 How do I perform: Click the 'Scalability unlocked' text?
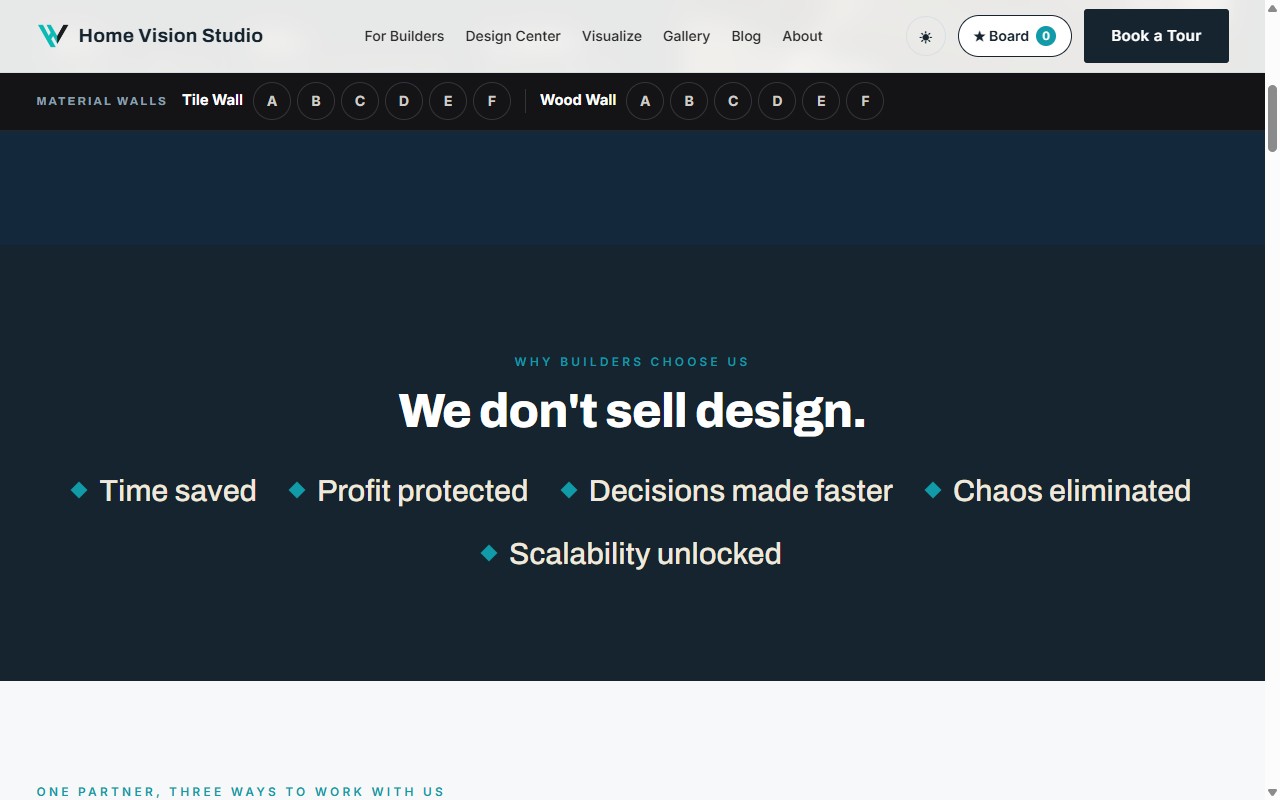pos(645,554)
